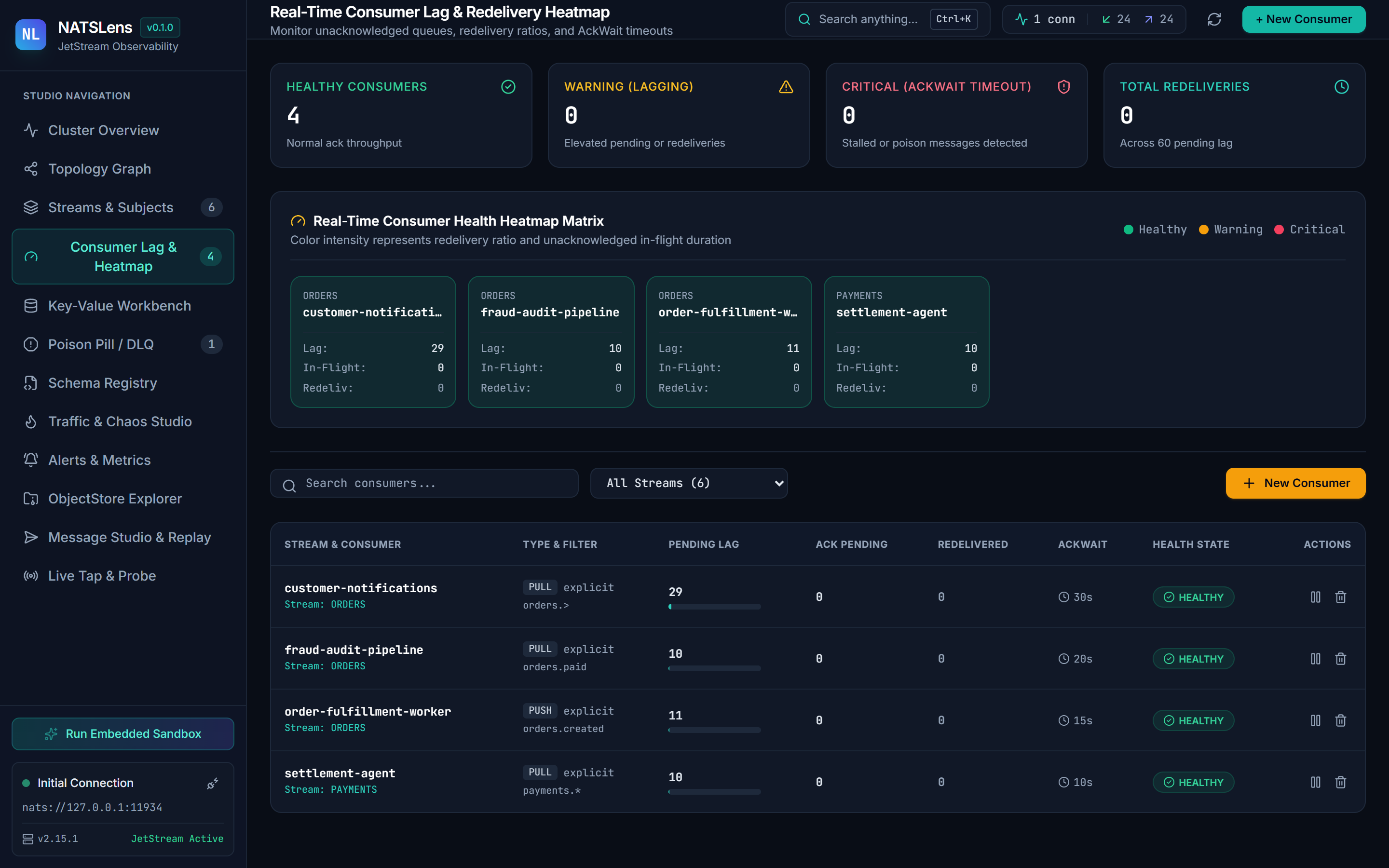Viewport: 1389px width, 868px height.
Task: Pause the settlement-agent consumer
Action: [x=1316, y=783]
